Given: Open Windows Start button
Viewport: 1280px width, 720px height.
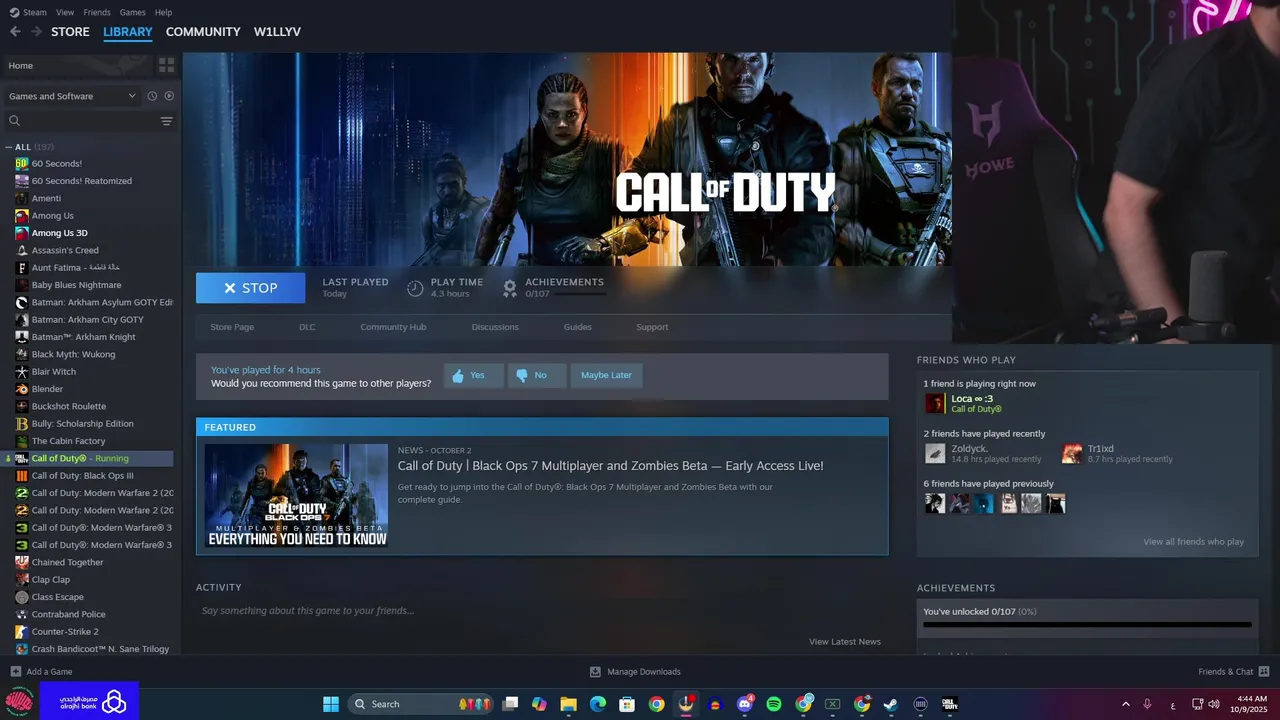Looking at the screenshot, I should point(331,704).
